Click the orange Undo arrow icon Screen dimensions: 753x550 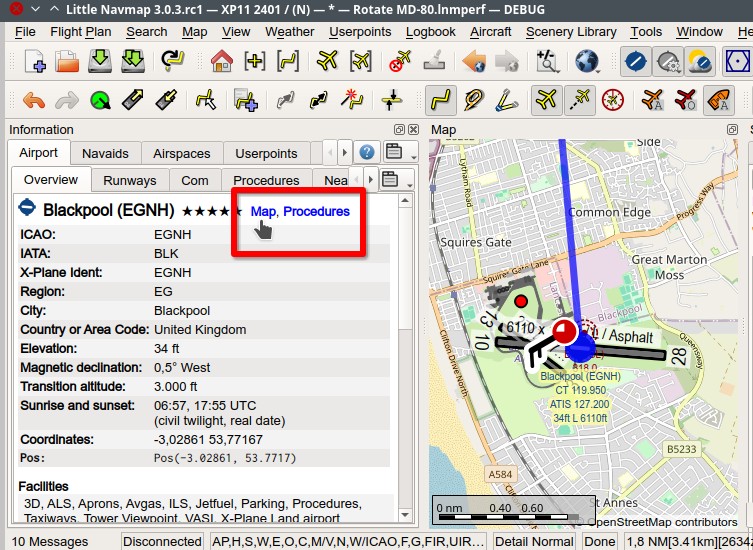34,101
